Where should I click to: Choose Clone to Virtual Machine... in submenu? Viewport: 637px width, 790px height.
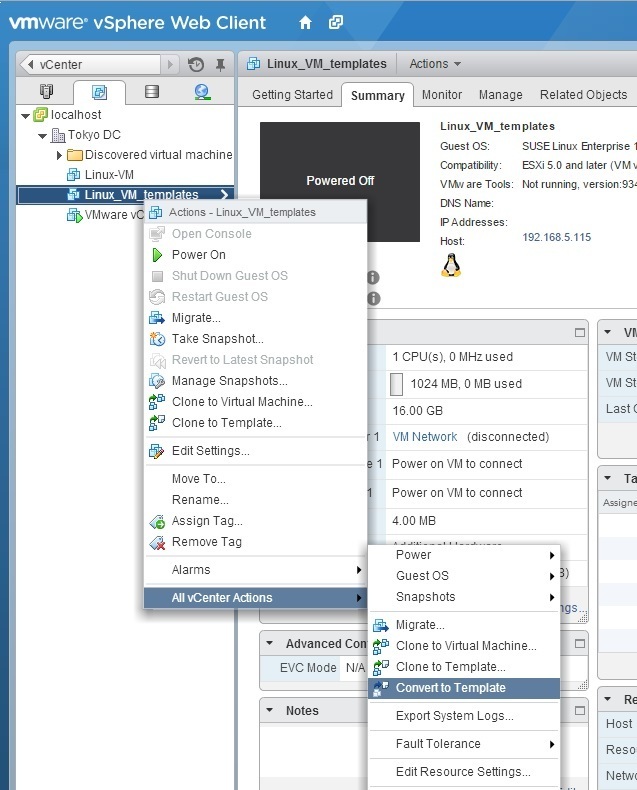pyautogui.click(x=464, y=646)
